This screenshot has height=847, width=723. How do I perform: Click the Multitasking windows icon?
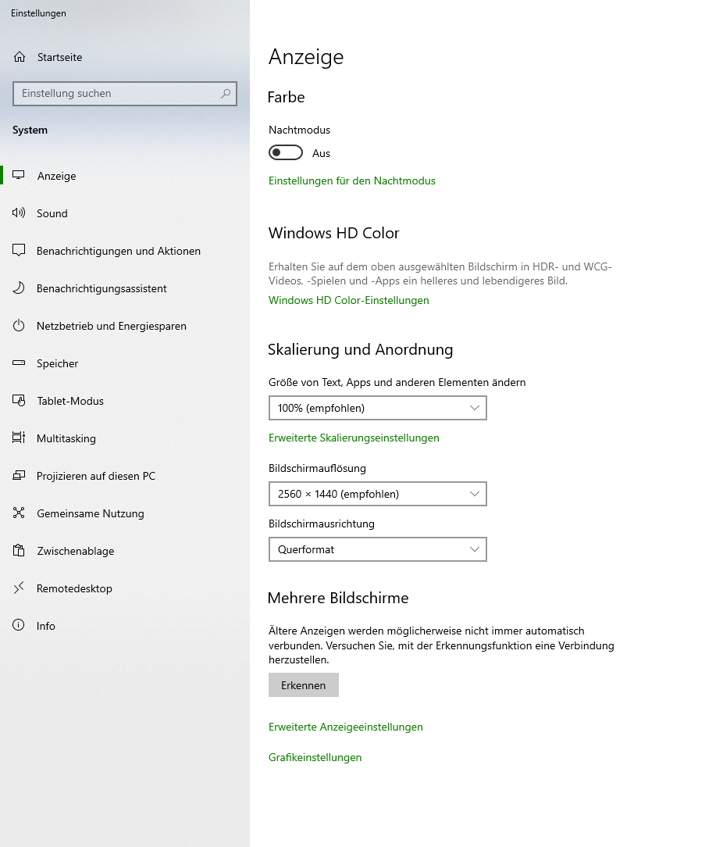coord(19,438)
